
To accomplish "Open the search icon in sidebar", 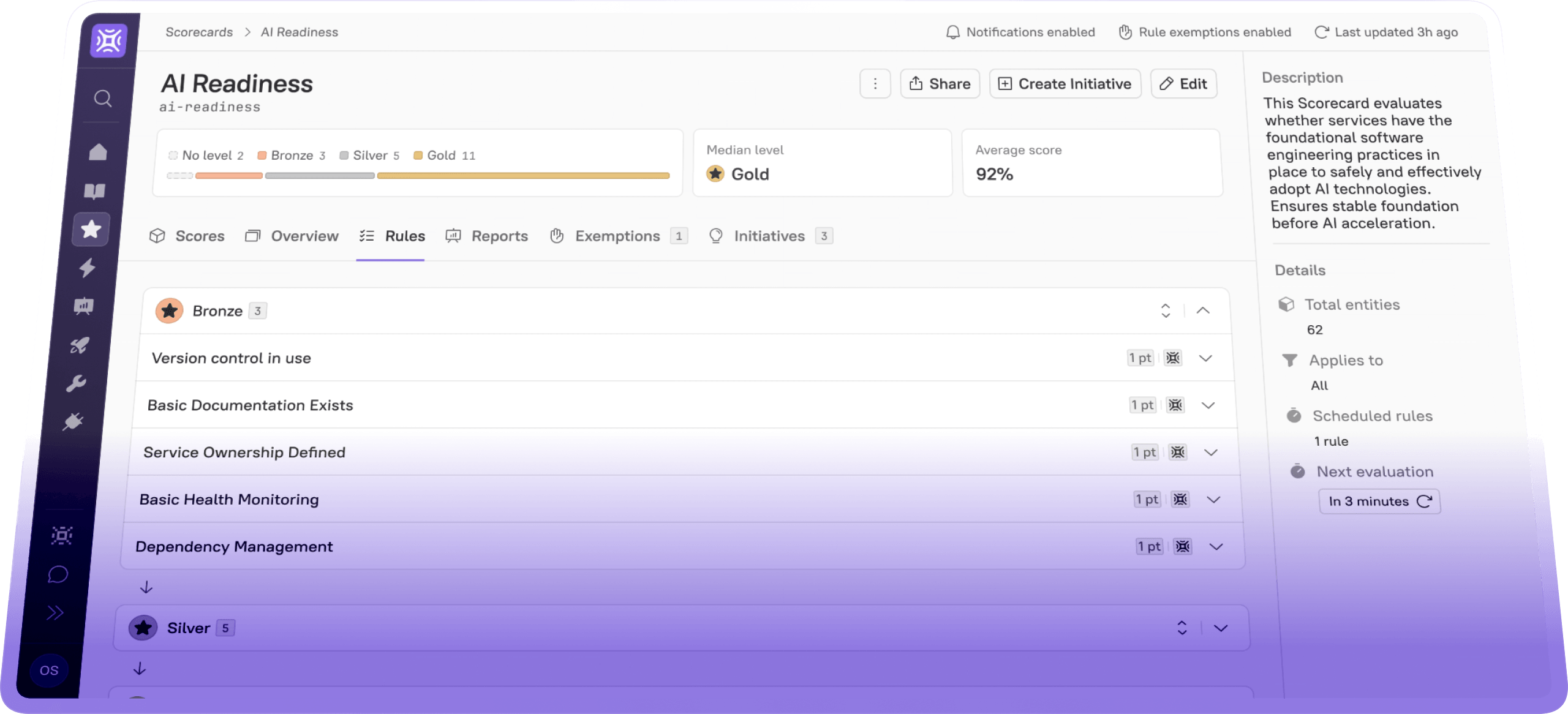I will 102,98.
